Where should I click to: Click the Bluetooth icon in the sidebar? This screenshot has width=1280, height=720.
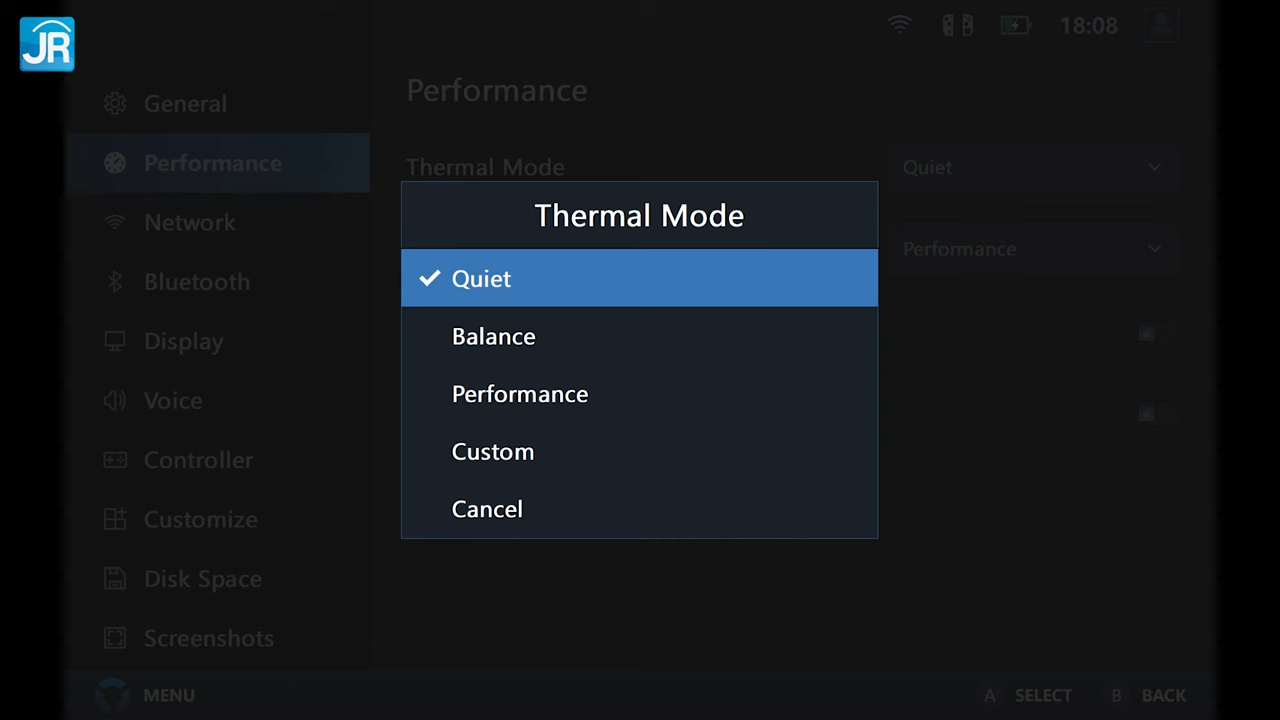[115, 282]
